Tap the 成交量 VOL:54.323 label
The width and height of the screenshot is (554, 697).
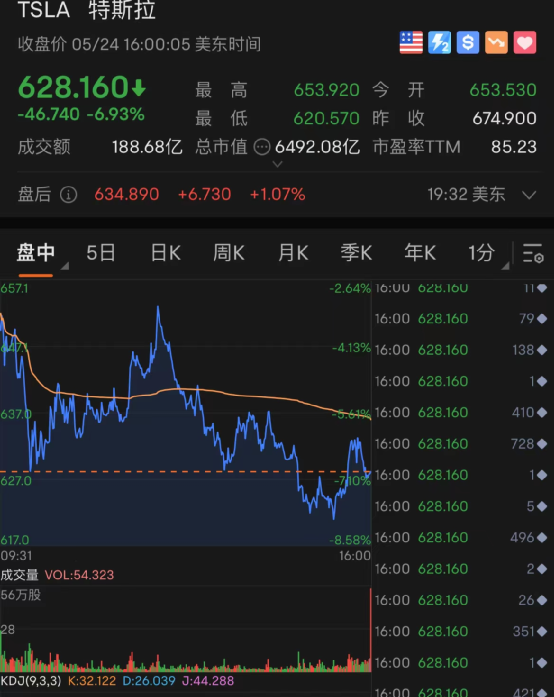tap(57, 575)
